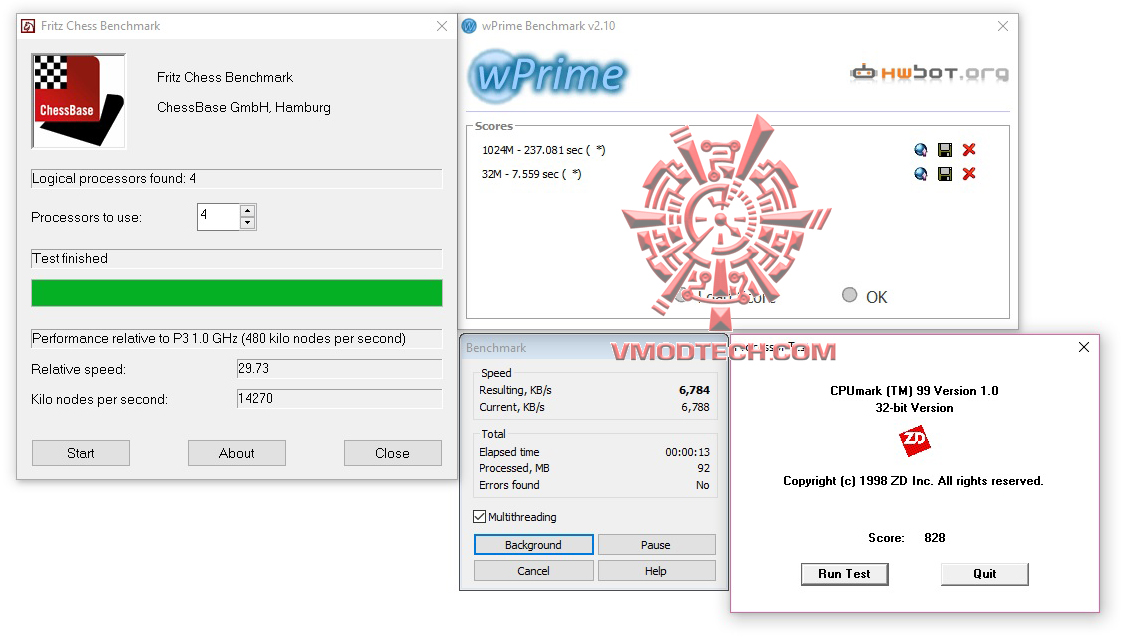Screen dimensions: 1130x637
Task: Delete the 32M score with red X
Action: 969,174
